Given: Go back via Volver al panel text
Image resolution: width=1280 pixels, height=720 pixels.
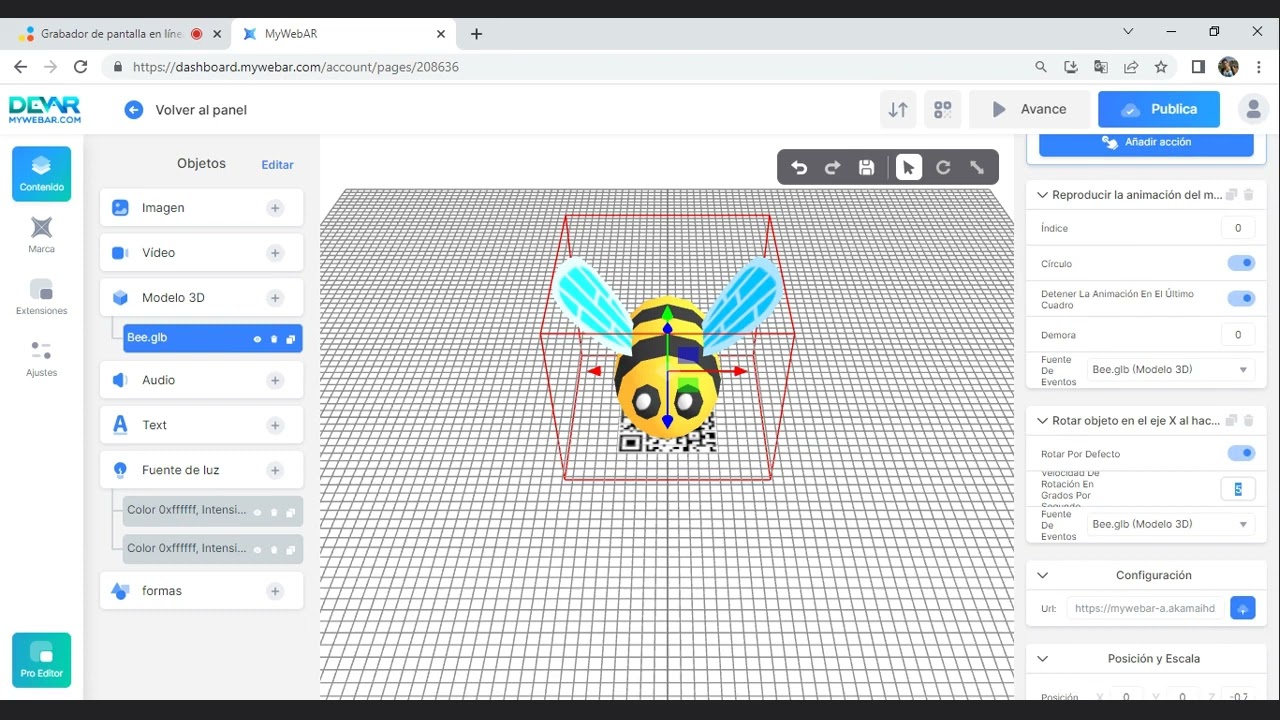Looking at the screenshot, I should (x=201, y=110).
